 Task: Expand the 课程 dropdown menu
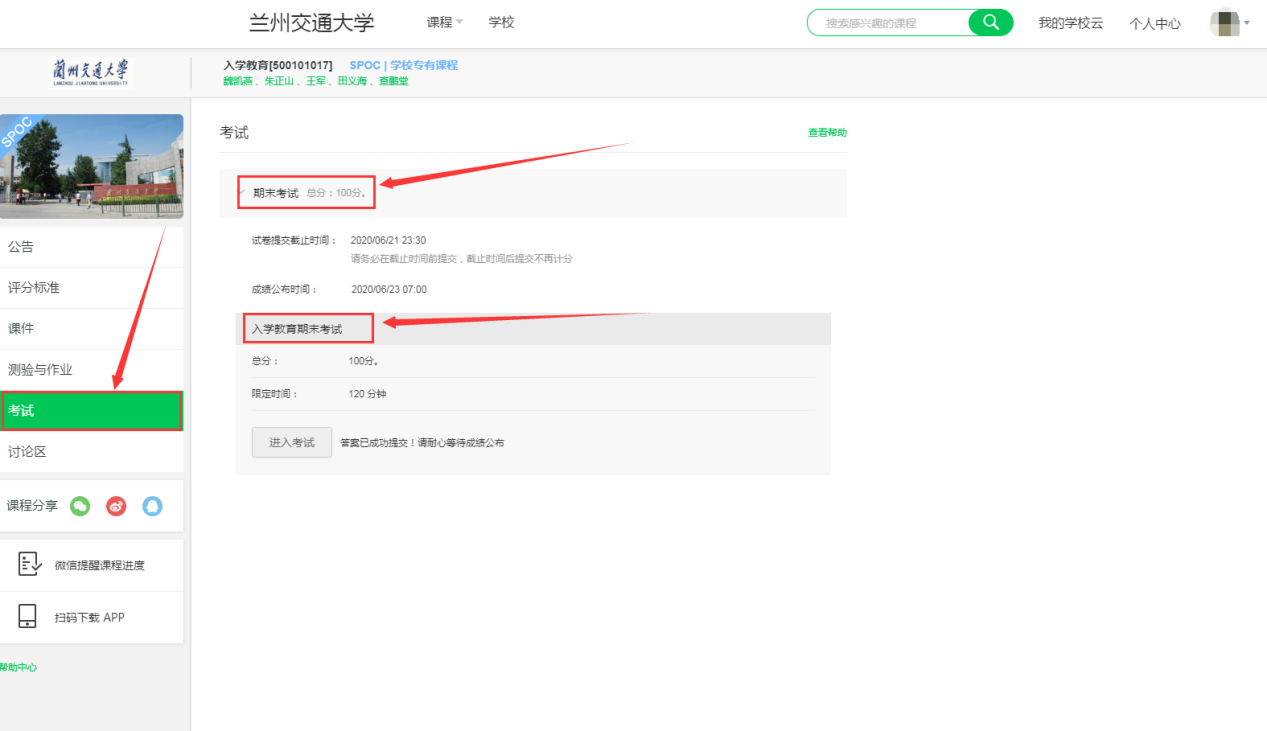[445, 22]
